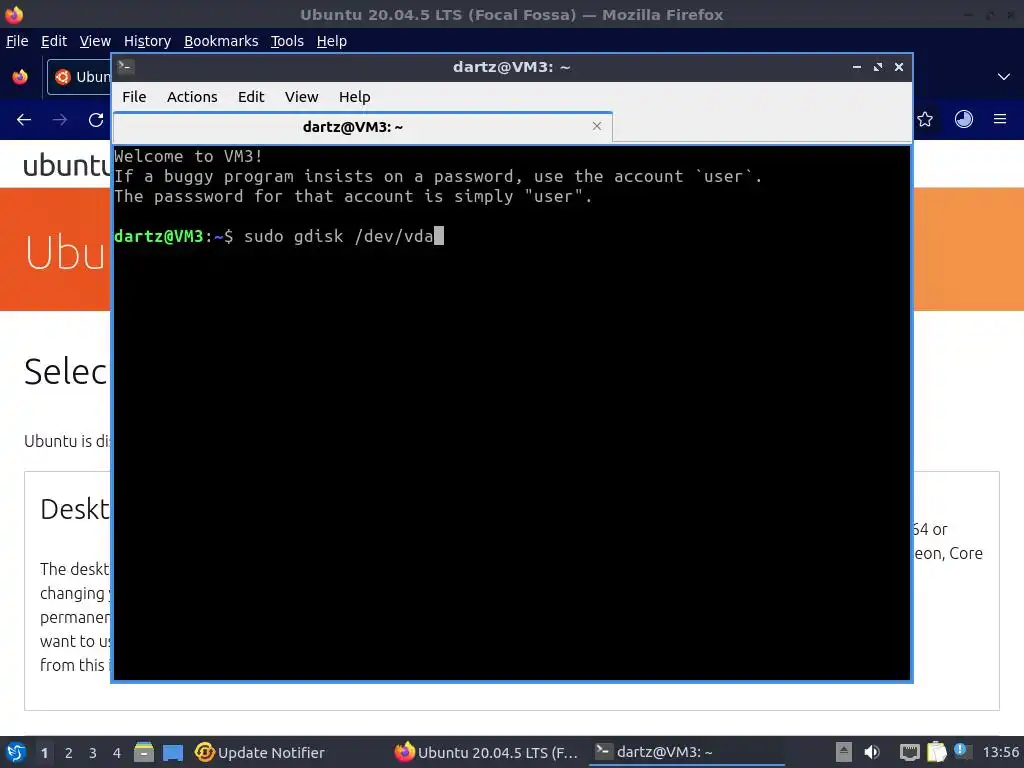Screen dimensions: 1024x768
Task: Click Firefox back arrow button
Action: 24,120
